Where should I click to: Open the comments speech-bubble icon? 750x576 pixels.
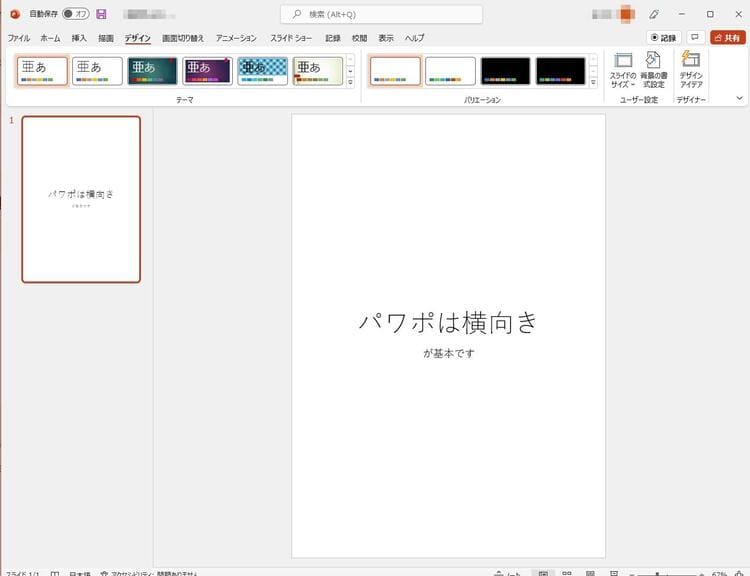click(695, 37)
